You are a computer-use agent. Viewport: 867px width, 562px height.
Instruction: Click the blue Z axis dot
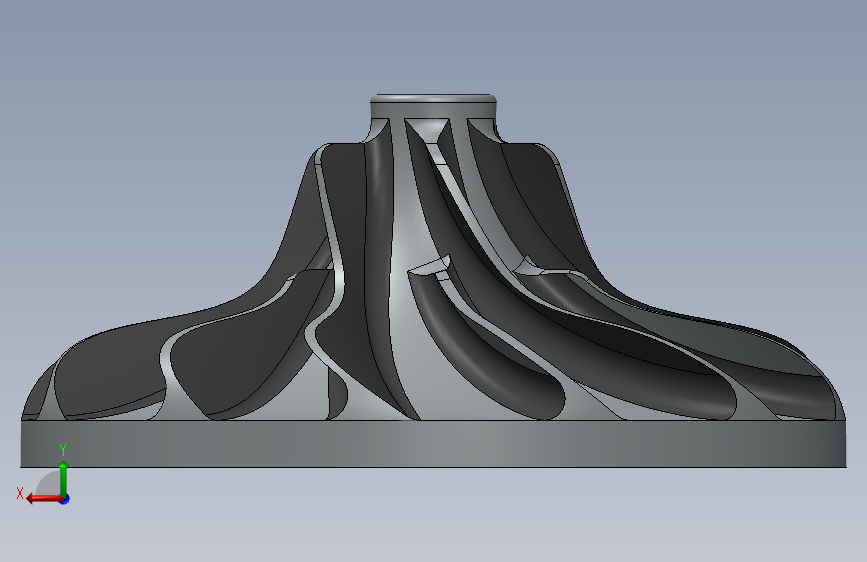65,499
